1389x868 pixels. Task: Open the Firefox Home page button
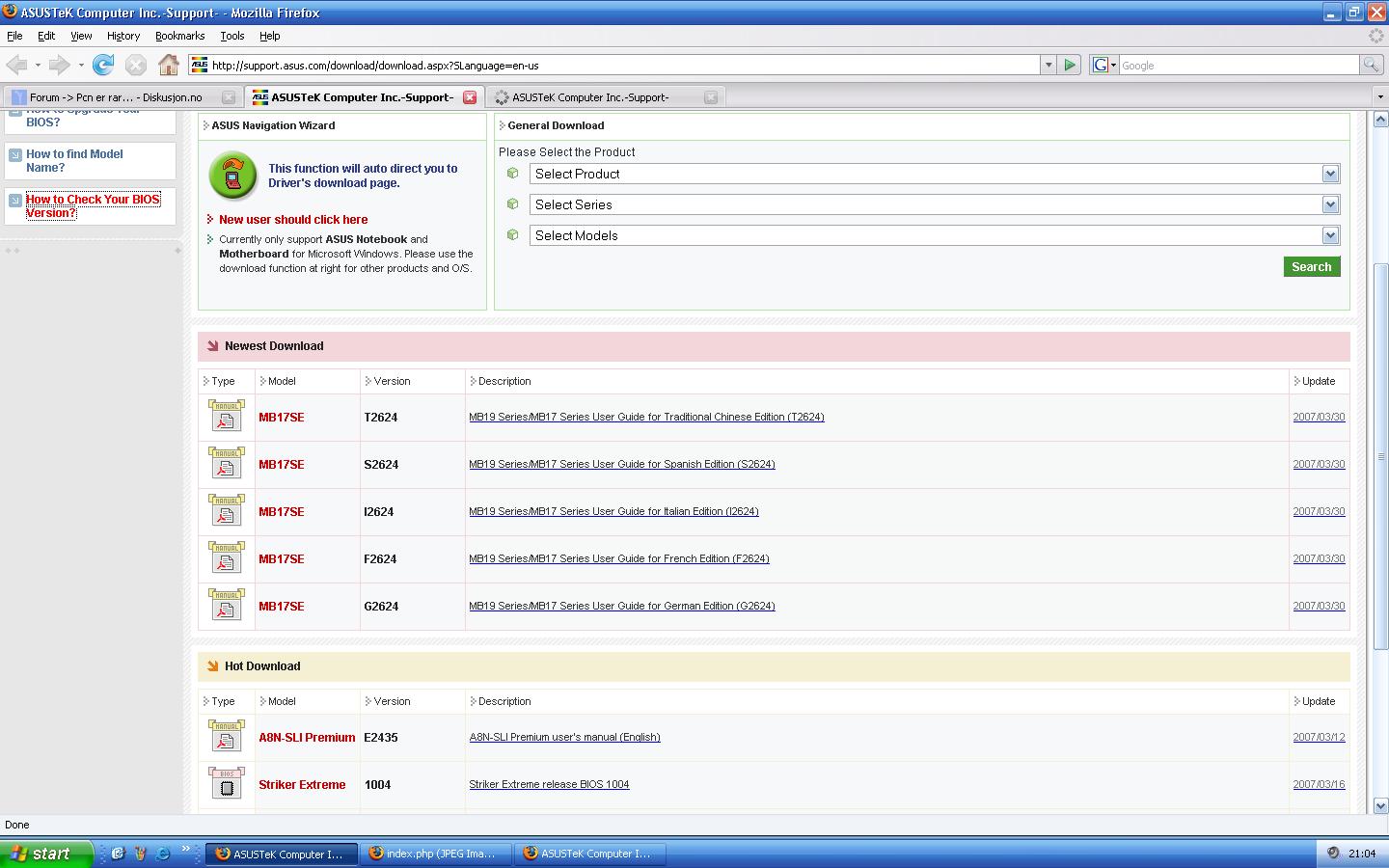169,66
